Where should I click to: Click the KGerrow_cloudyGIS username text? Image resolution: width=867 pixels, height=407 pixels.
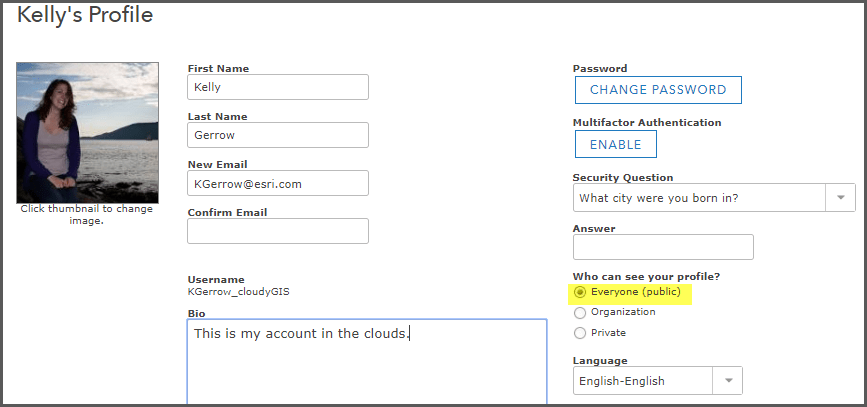pyautogui.click(x=238, y=292)
